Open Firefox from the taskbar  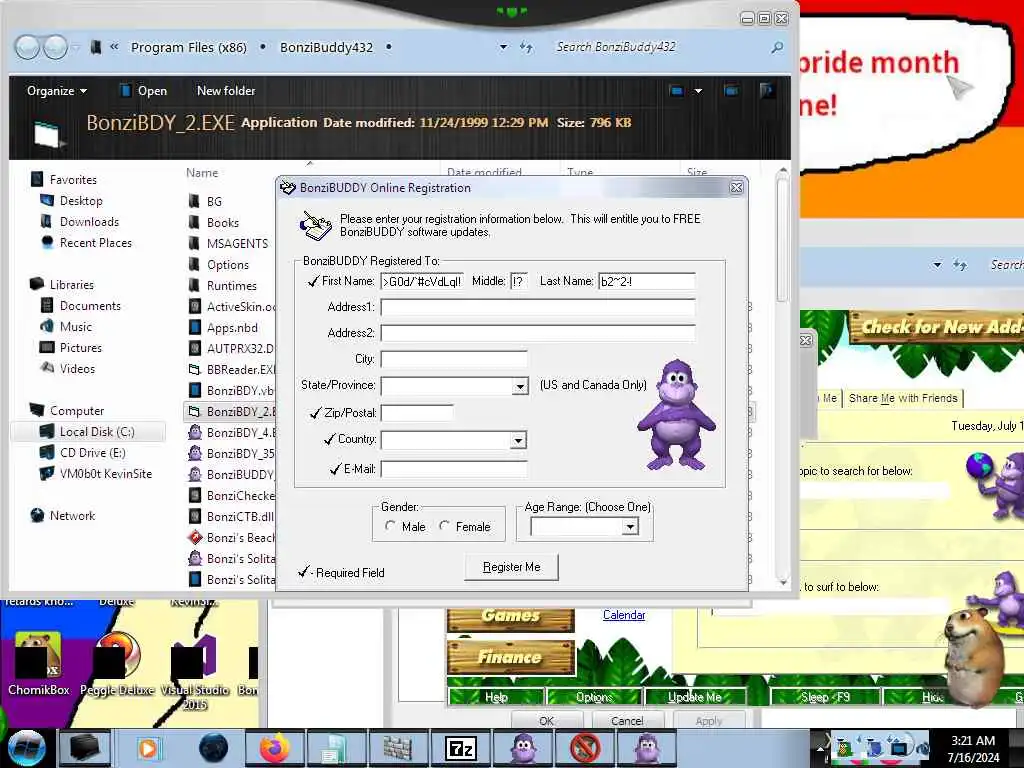(x=275, y=748)
